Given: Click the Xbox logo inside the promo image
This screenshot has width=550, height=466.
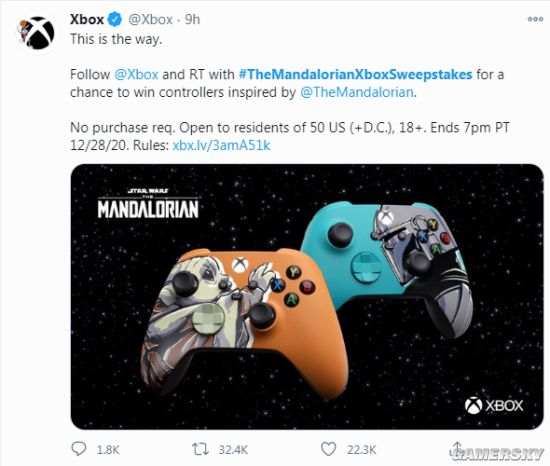Looking at the screenshot, I should pos(494,405).
